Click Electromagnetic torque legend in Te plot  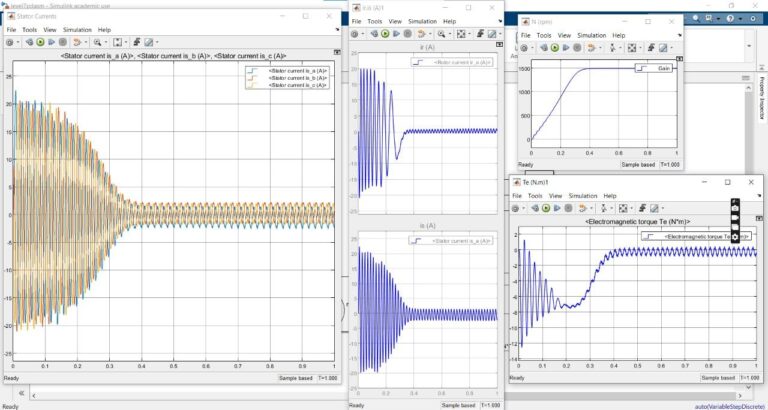coord(696,236)
